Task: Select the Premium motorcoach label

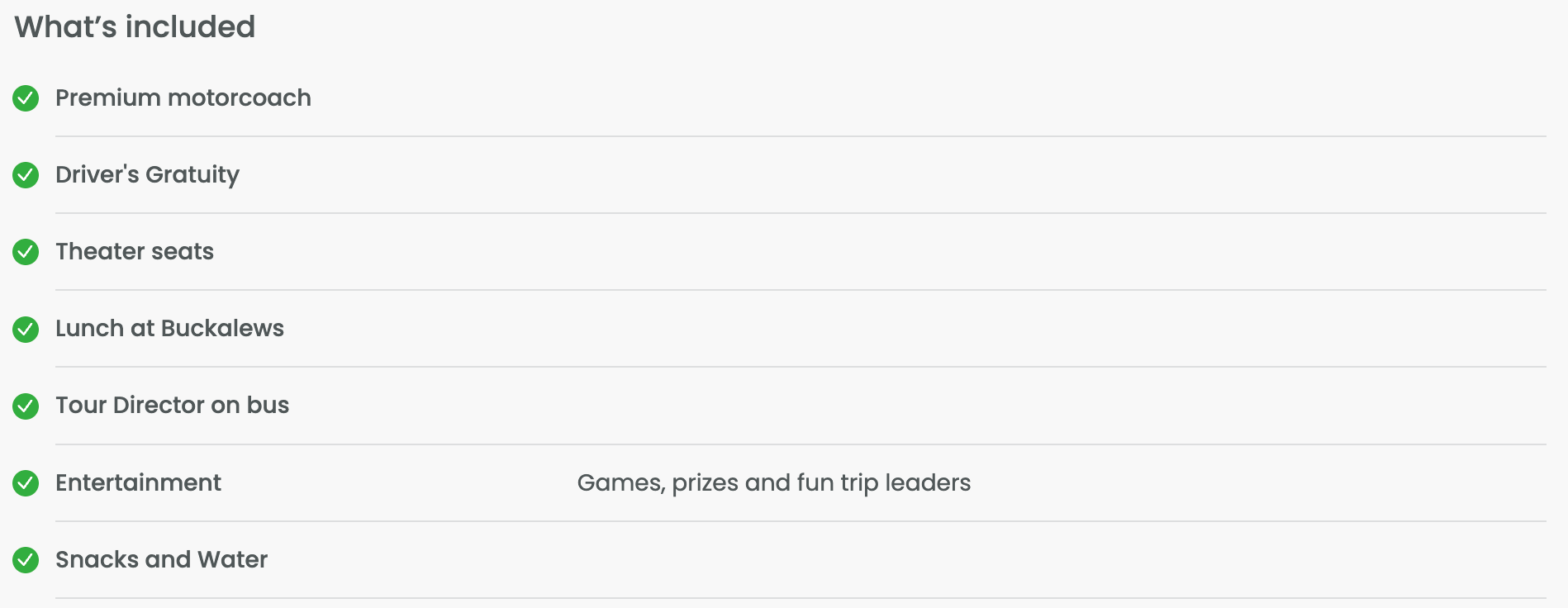Action: click(x=183, y=98)
